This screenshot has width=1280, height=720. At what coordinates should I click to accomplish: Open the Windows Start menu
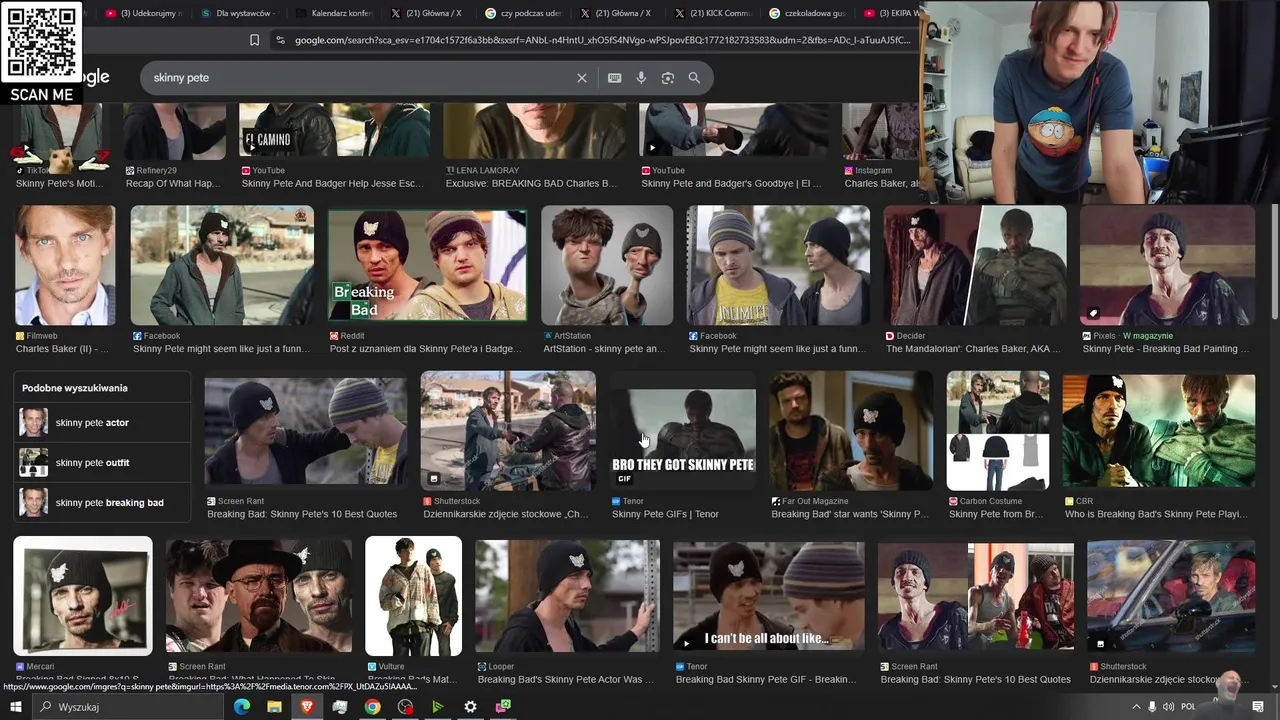click(16, 707)
